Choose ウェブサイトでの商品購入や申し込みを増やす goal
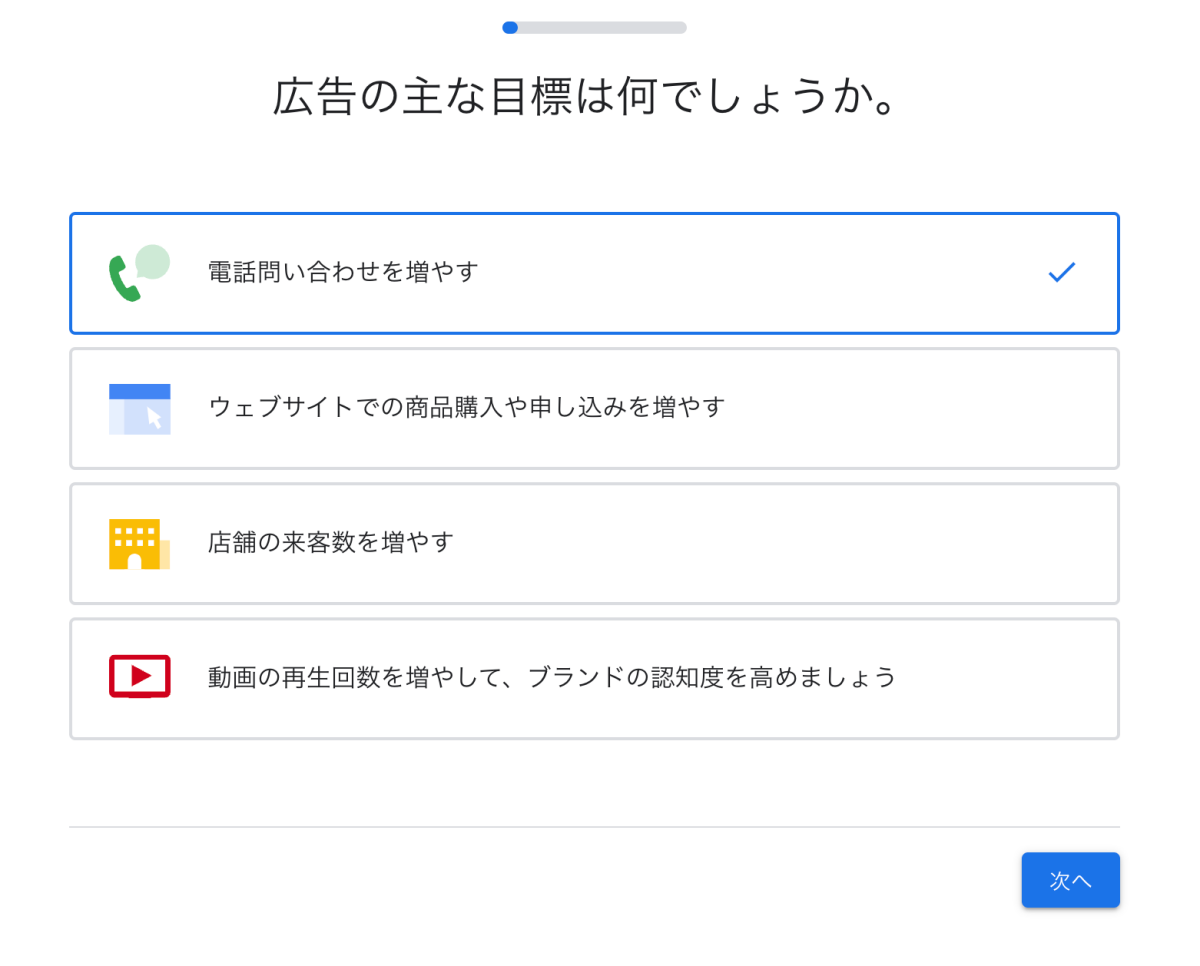Screen dimensions: 1200x966 (466, 407)
